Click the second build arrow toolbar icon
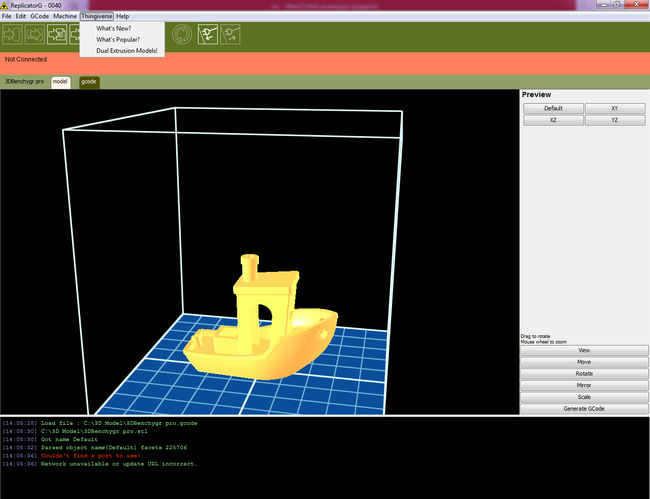Image resolution: width=650 pixels, height=499 pixels. tap(36, 35)
